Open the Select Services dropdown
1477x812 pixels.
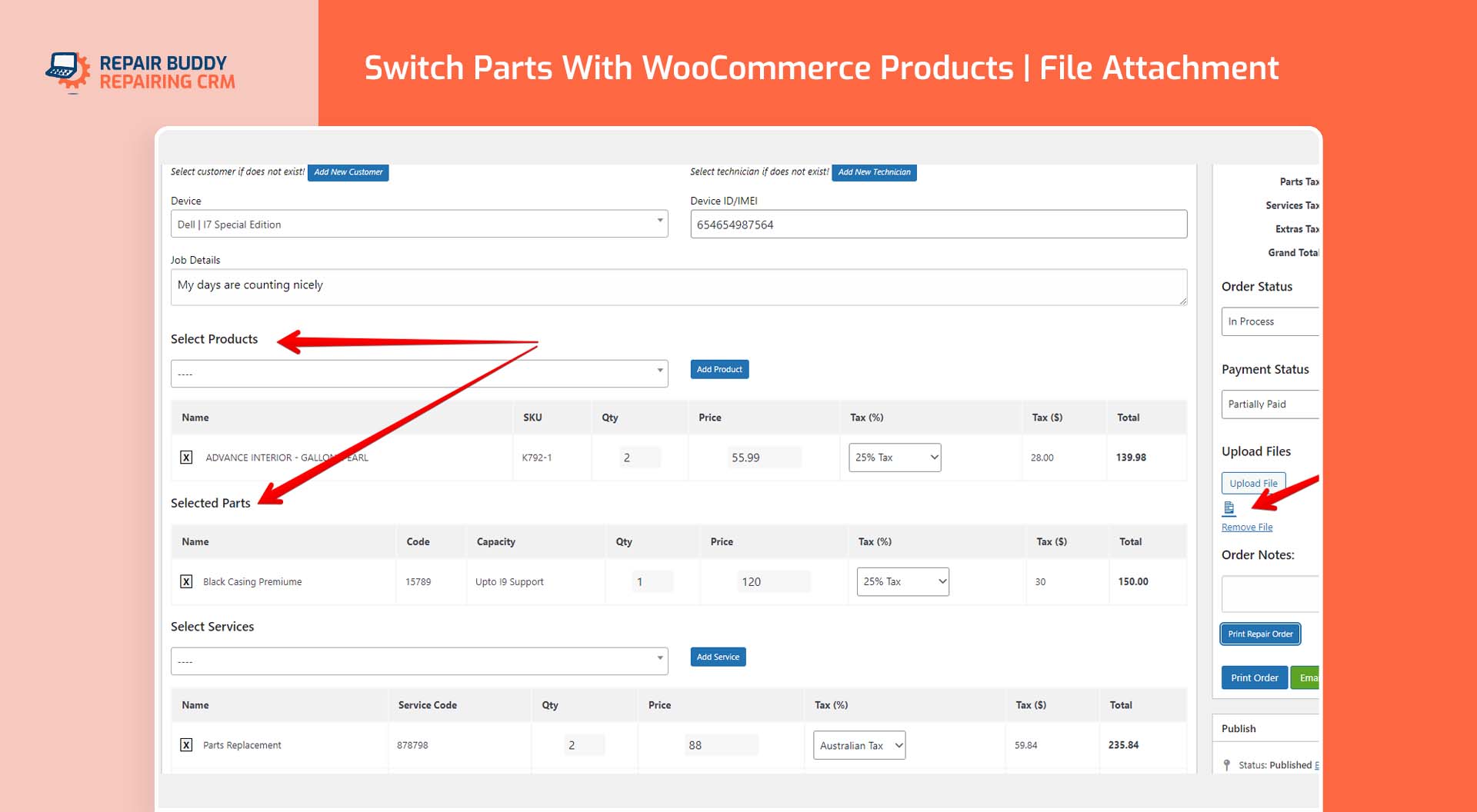coord(419,661)
